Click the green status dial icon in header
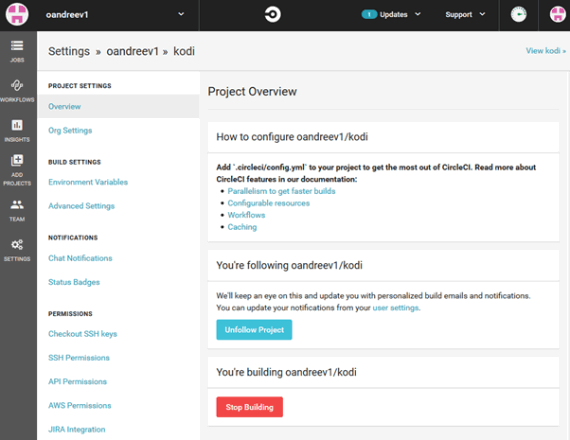The image size is (570, 440). (x=519, y=15)
